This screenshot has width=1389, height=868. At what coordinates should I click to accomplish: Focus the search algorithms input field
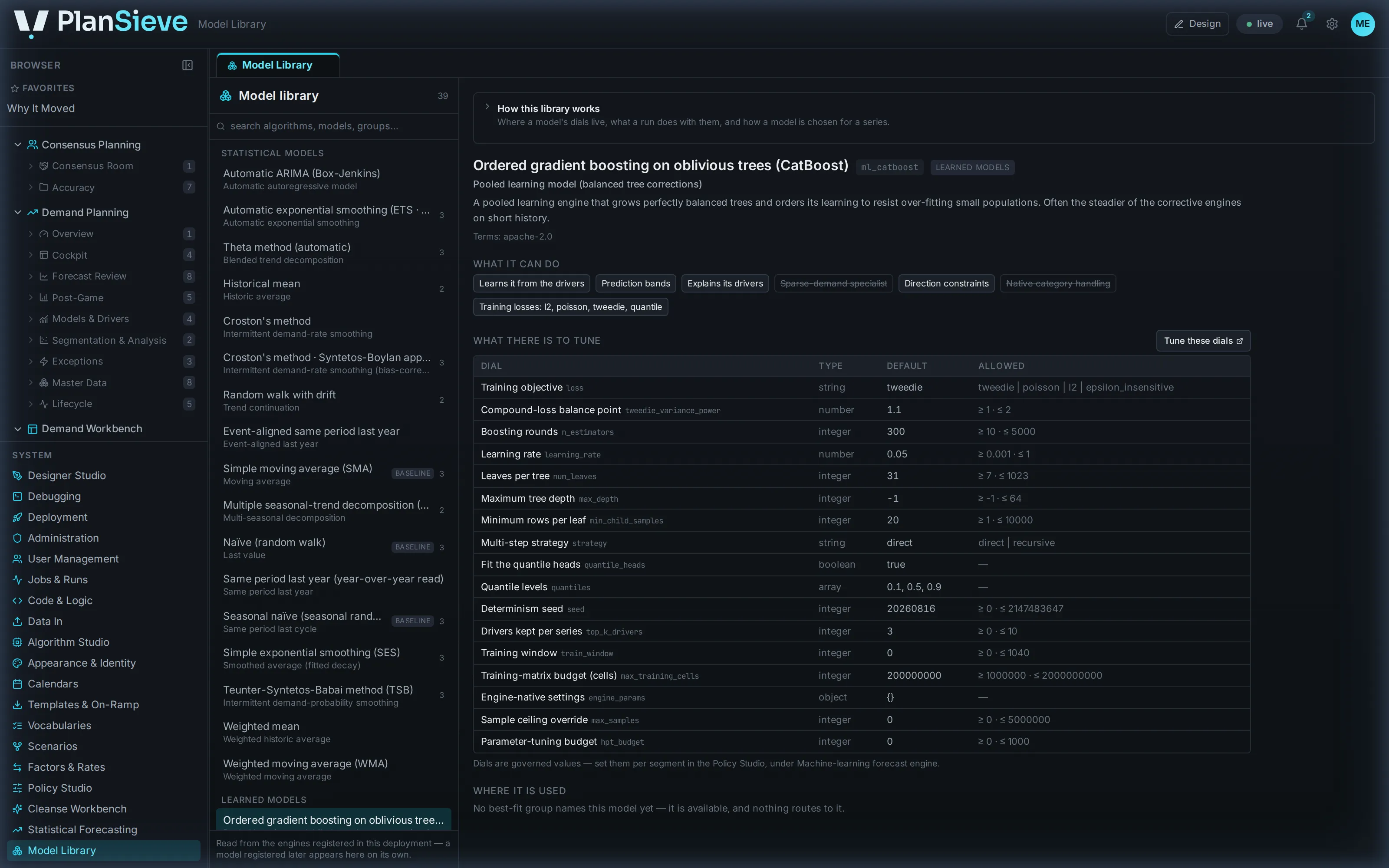tap(333, 126)
